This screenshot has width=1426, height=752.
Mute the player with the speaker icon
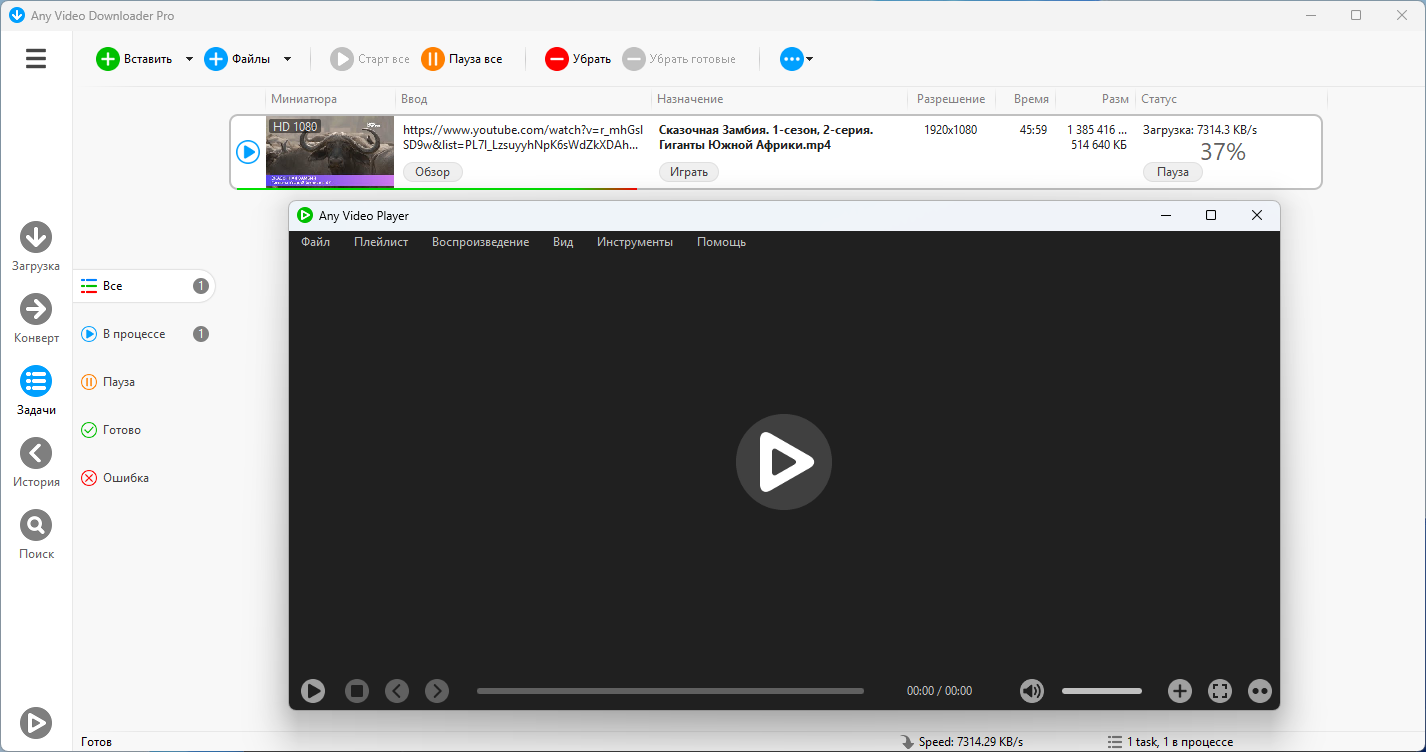coord(1031,691)
